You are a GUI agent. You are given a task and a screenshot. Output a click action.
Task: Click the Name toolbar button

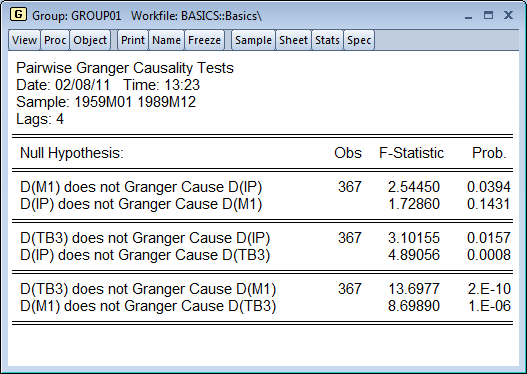click(166, 40)
